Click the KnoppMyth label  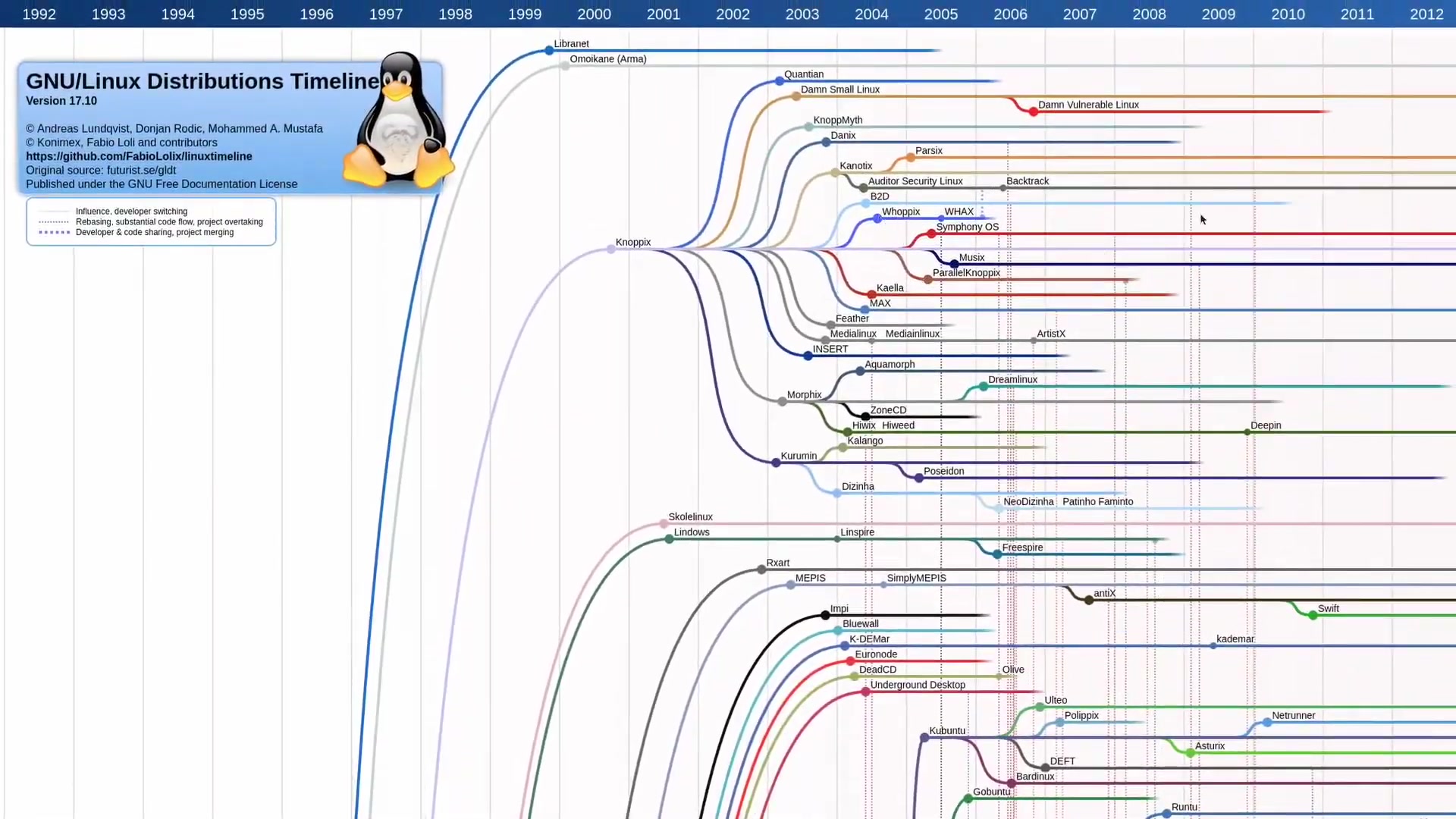coord(838,120)
